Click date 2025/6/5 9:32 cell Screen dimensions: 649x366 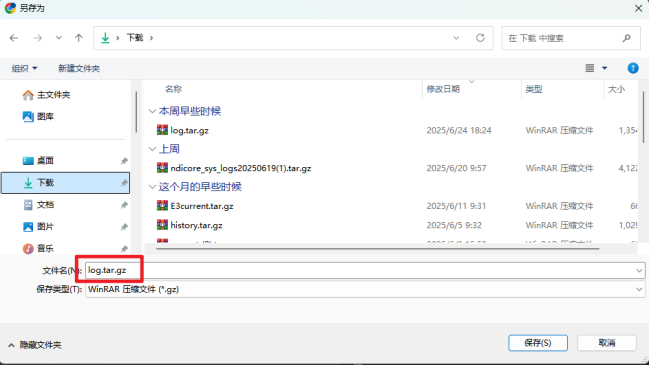click(454, 225)
